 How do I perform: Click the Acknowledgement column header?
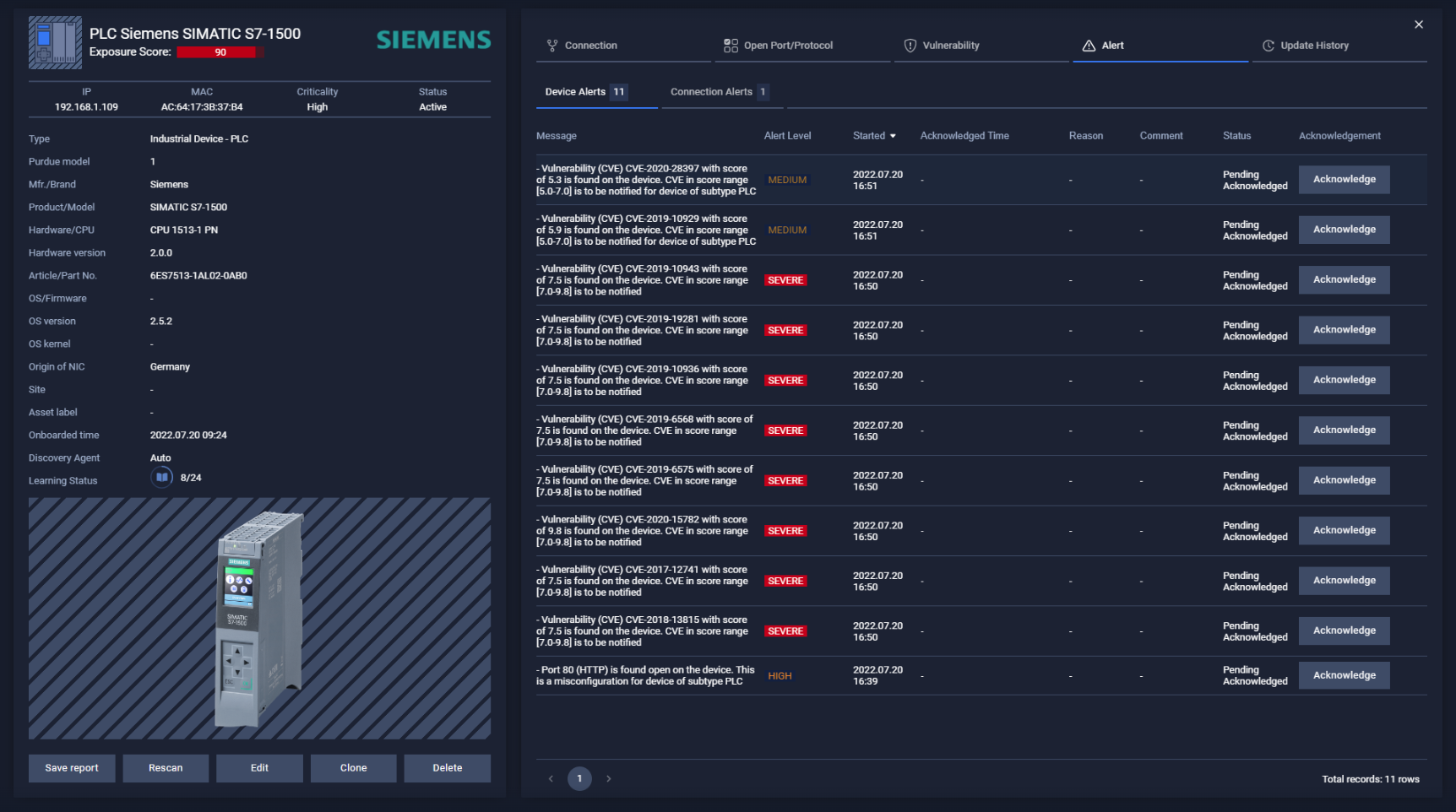(1339, 136)
